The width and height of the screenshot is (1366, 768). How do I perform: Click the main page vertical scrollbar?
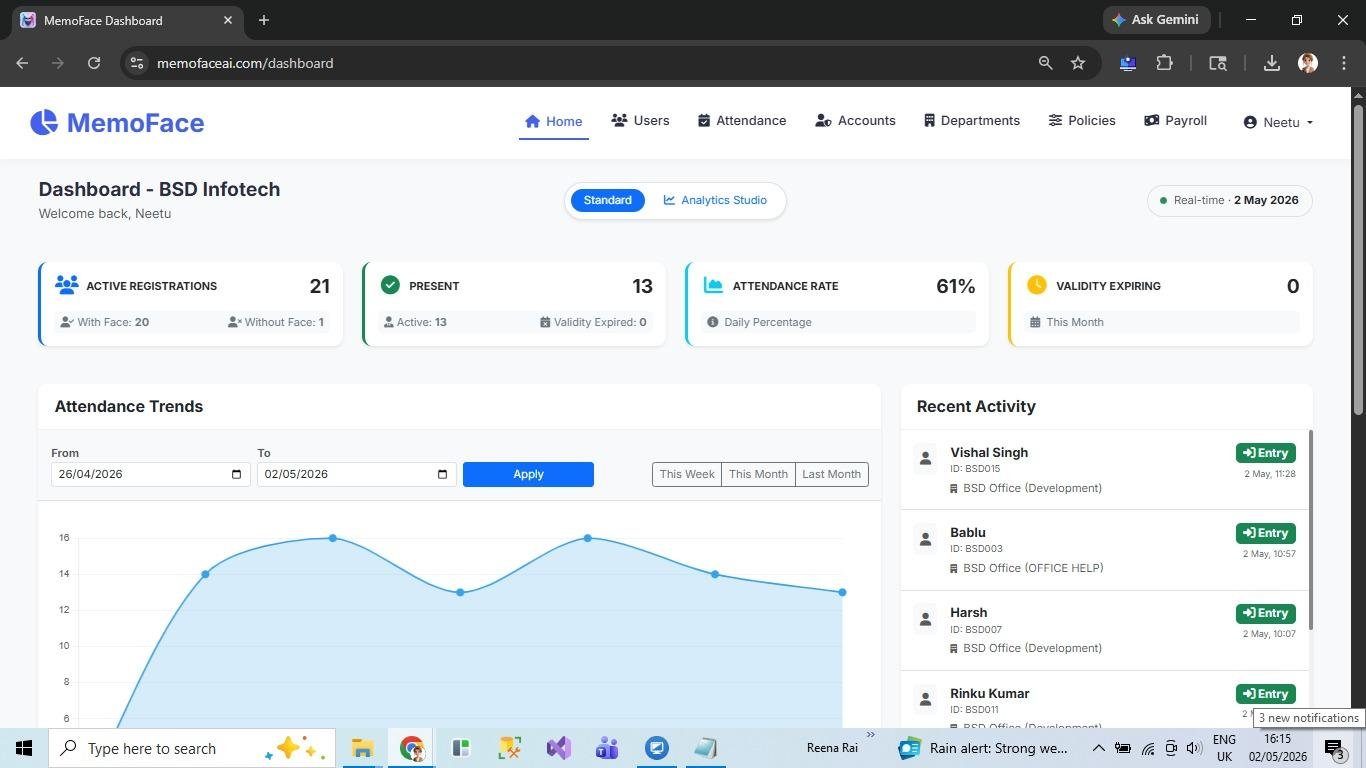pyautogui.click(x=1358, y=258)
